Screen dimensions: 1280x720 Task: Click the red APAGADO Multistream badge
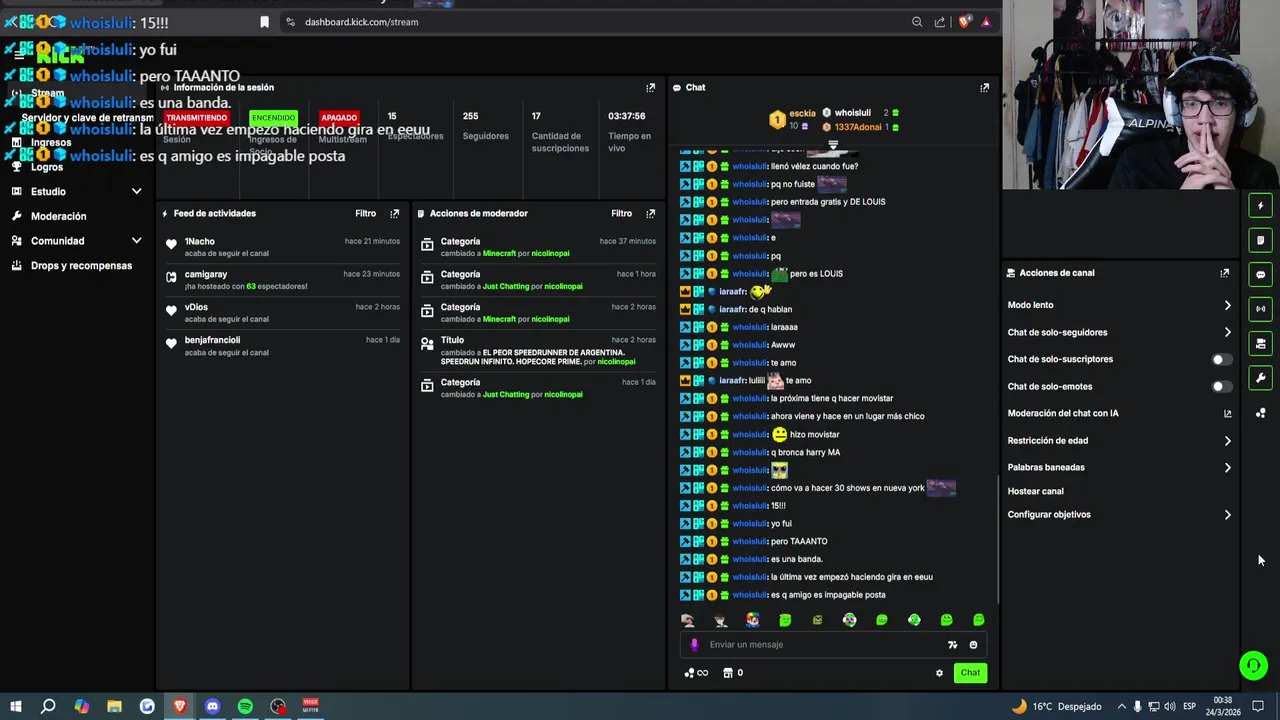tap(339, 118)
